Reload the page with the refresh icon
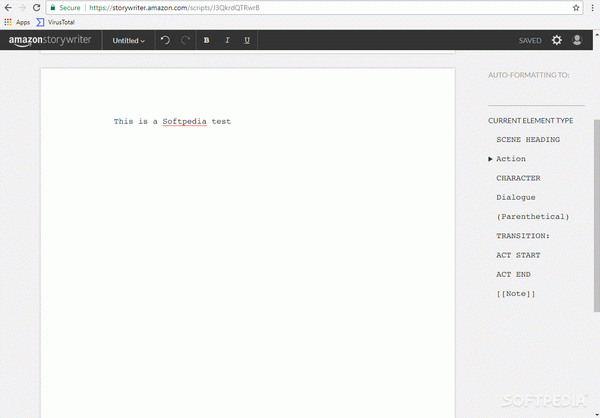This screenshot has width=600, height=418. coord(36,8)
